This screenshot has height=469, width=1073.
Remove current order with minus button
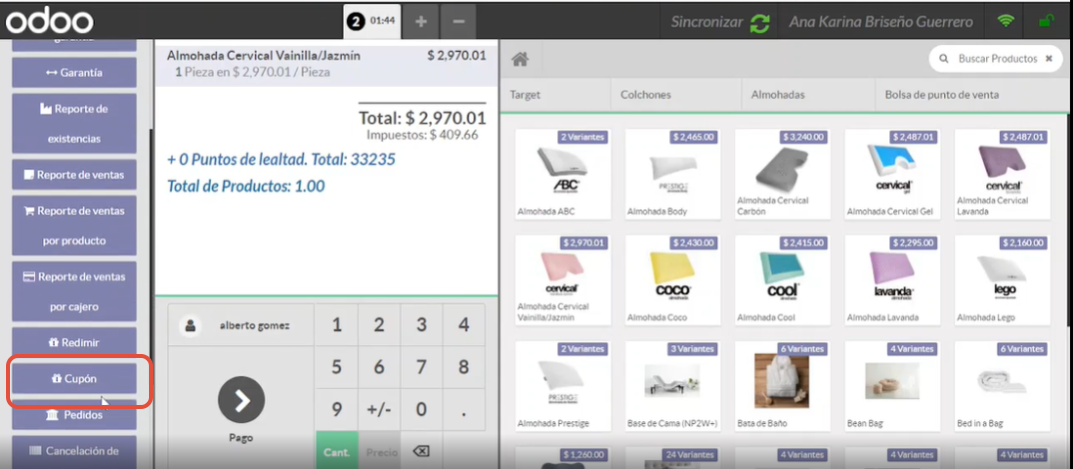point(458,21)
